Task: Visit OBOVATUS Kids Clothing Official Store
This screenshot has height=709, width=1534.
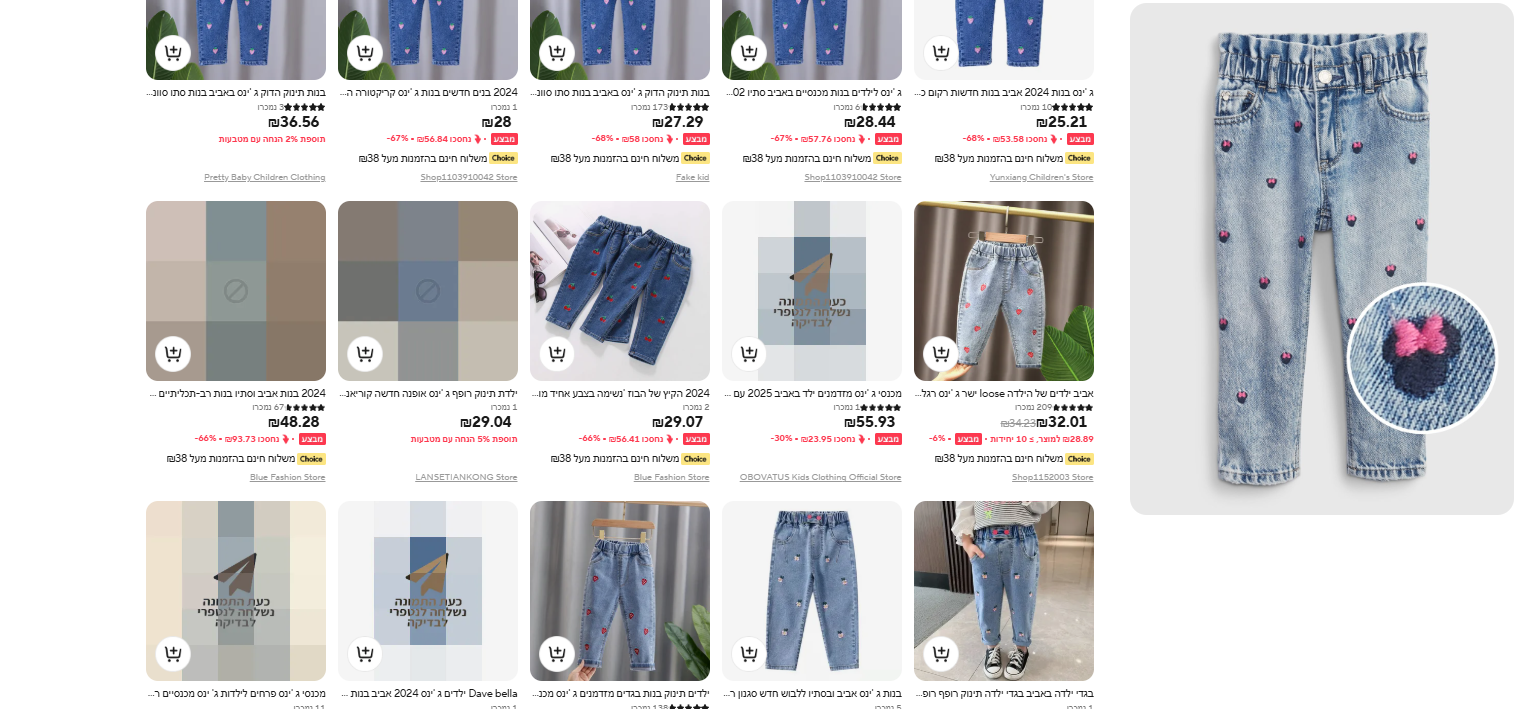Action: 821,477
